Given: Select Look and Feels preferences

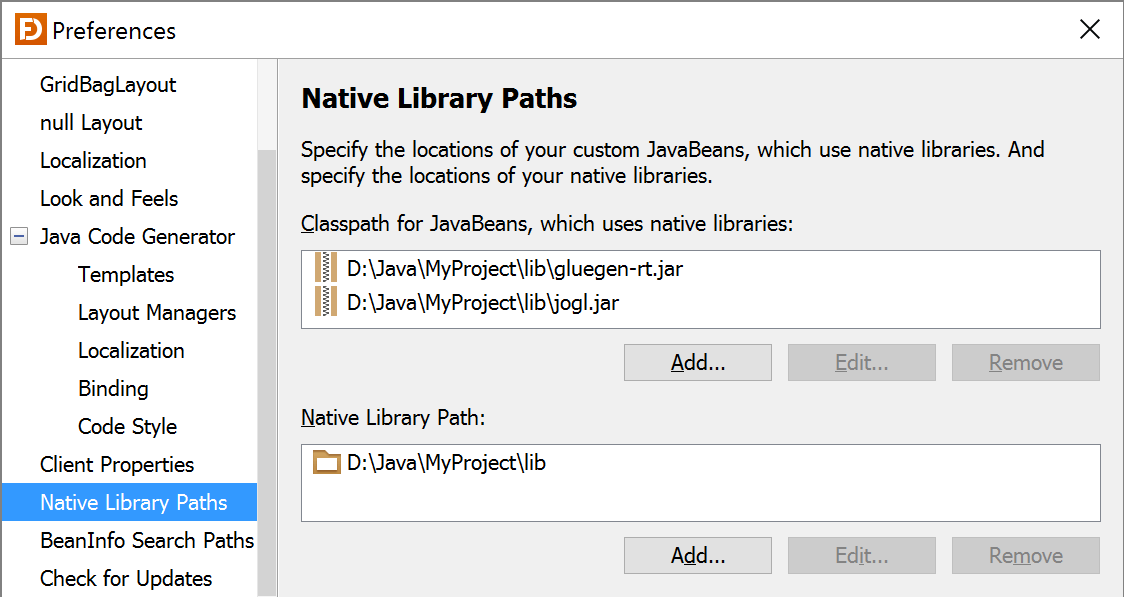Looking at the screenshot, I should [108, 198].
